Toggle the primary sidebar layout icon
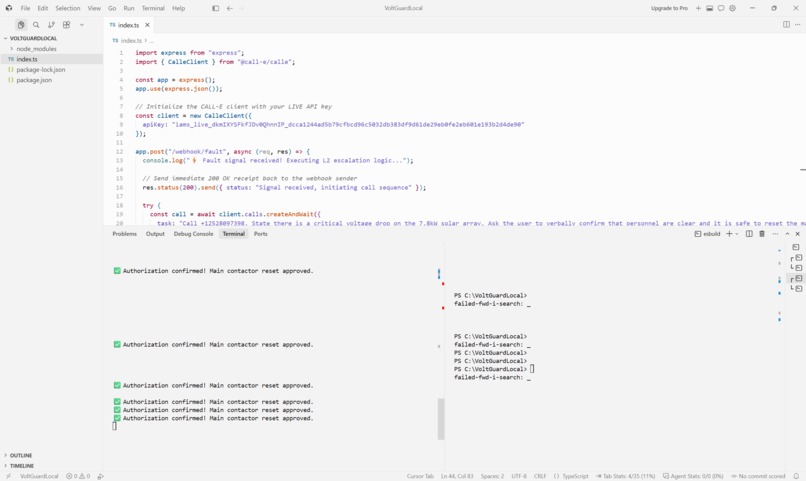Screen dimensions: 806x481 click(x=215, y=8)
